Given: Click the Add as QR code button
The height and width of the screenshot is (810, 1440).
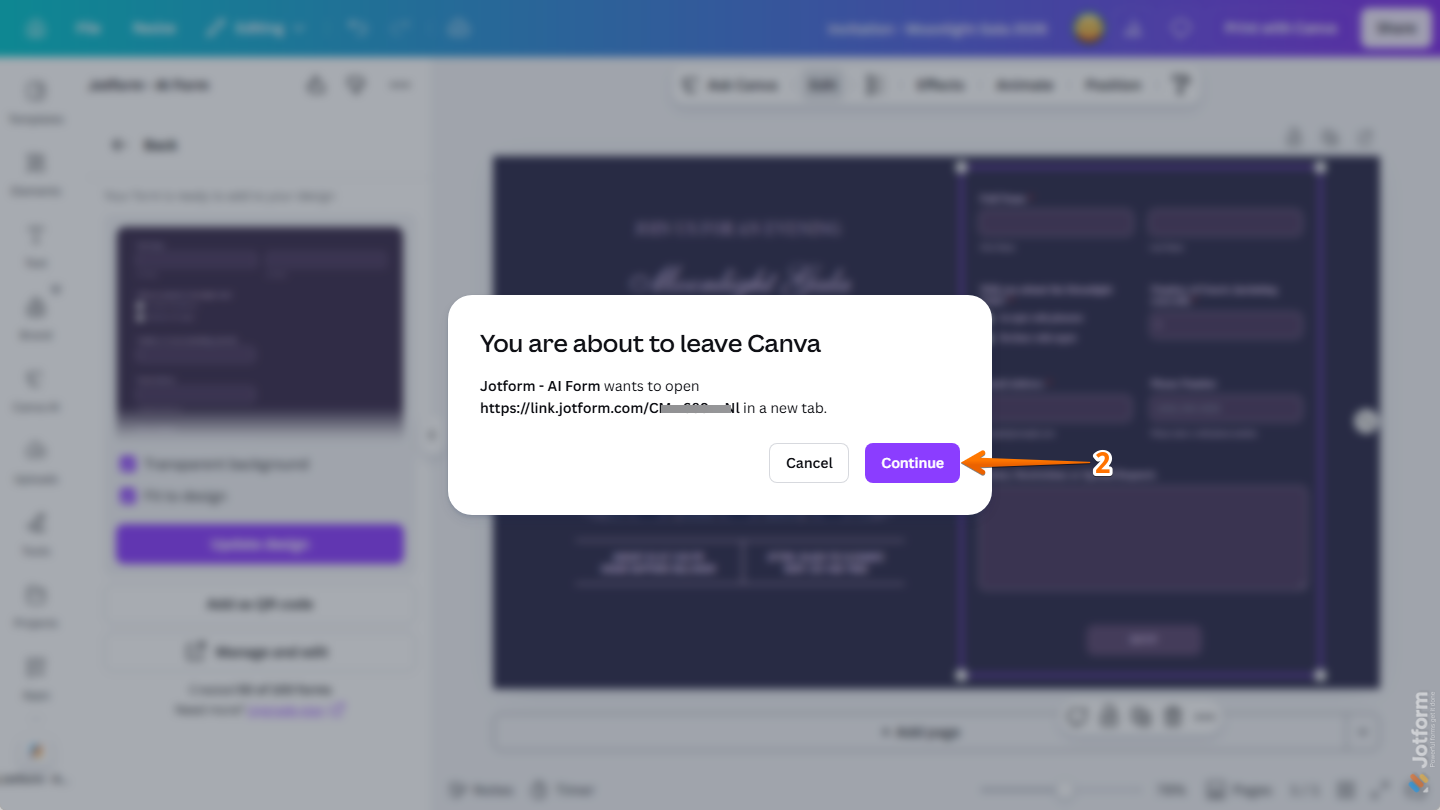Looking at the screenshot, I should pos(260,604).
